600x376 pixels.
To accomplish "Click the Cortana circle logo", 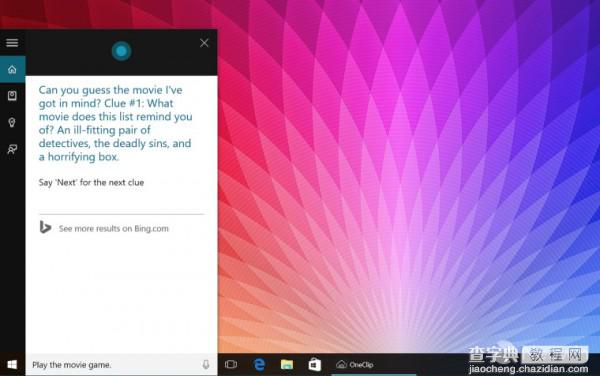I will pos(122,51).
